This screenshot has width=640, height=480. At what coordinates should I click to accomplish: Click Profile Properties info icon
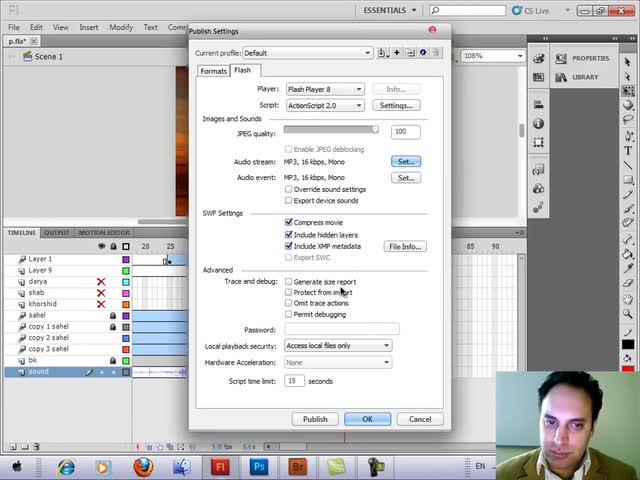(x=423, y=53)
